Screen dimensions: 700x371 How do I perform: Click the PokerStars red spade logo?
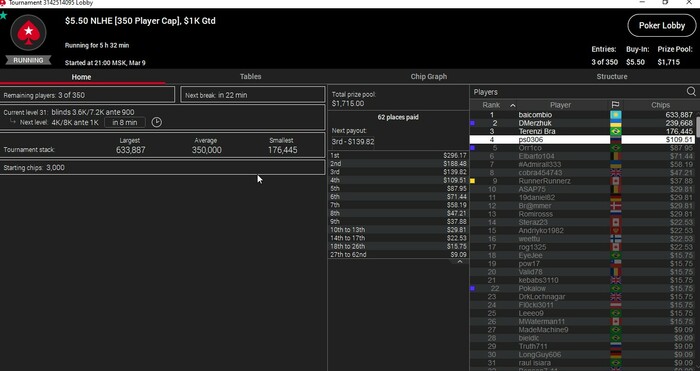click(x=29, y=33)
